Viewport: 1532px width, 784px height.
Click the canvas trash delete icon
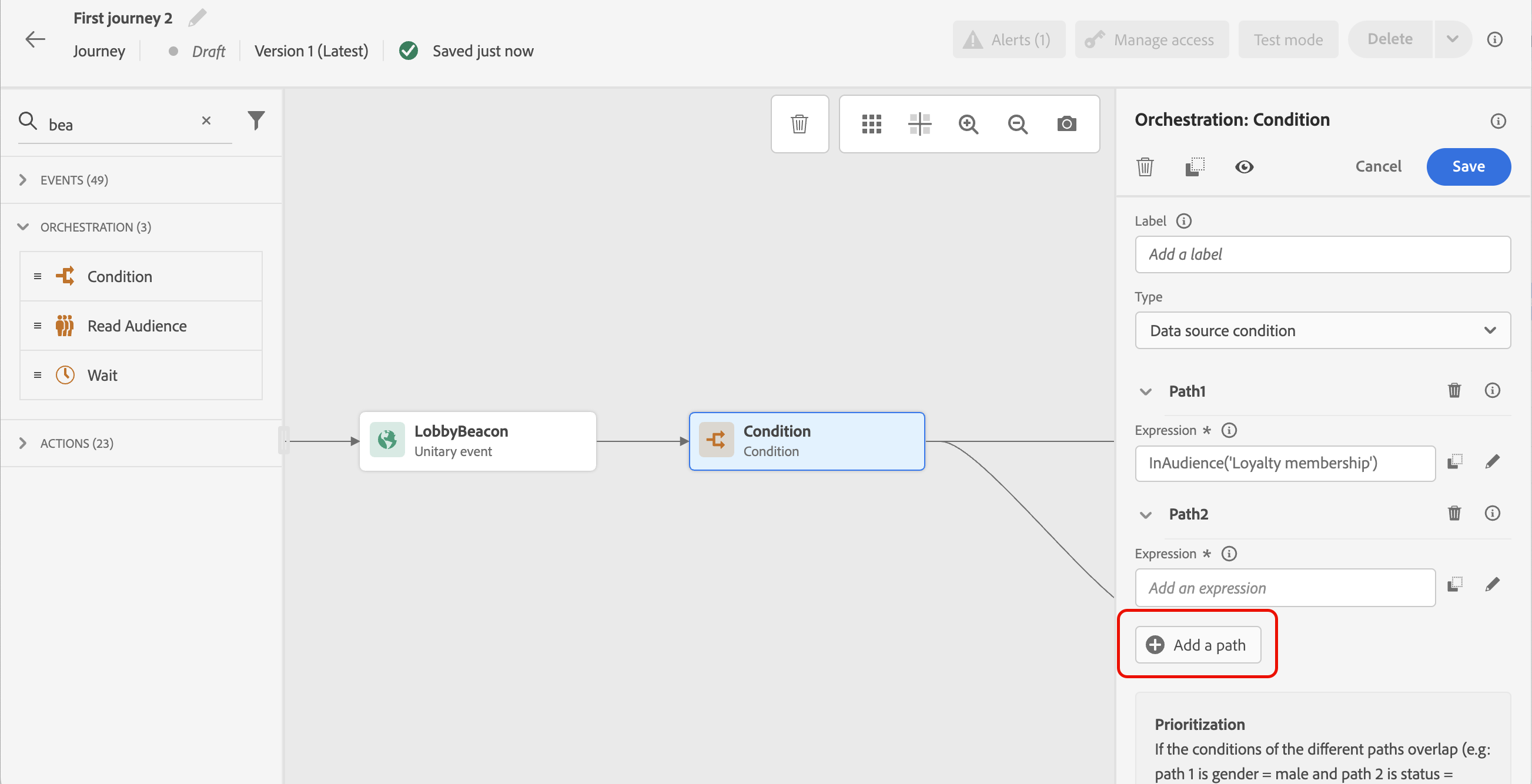tap(800, 124)
